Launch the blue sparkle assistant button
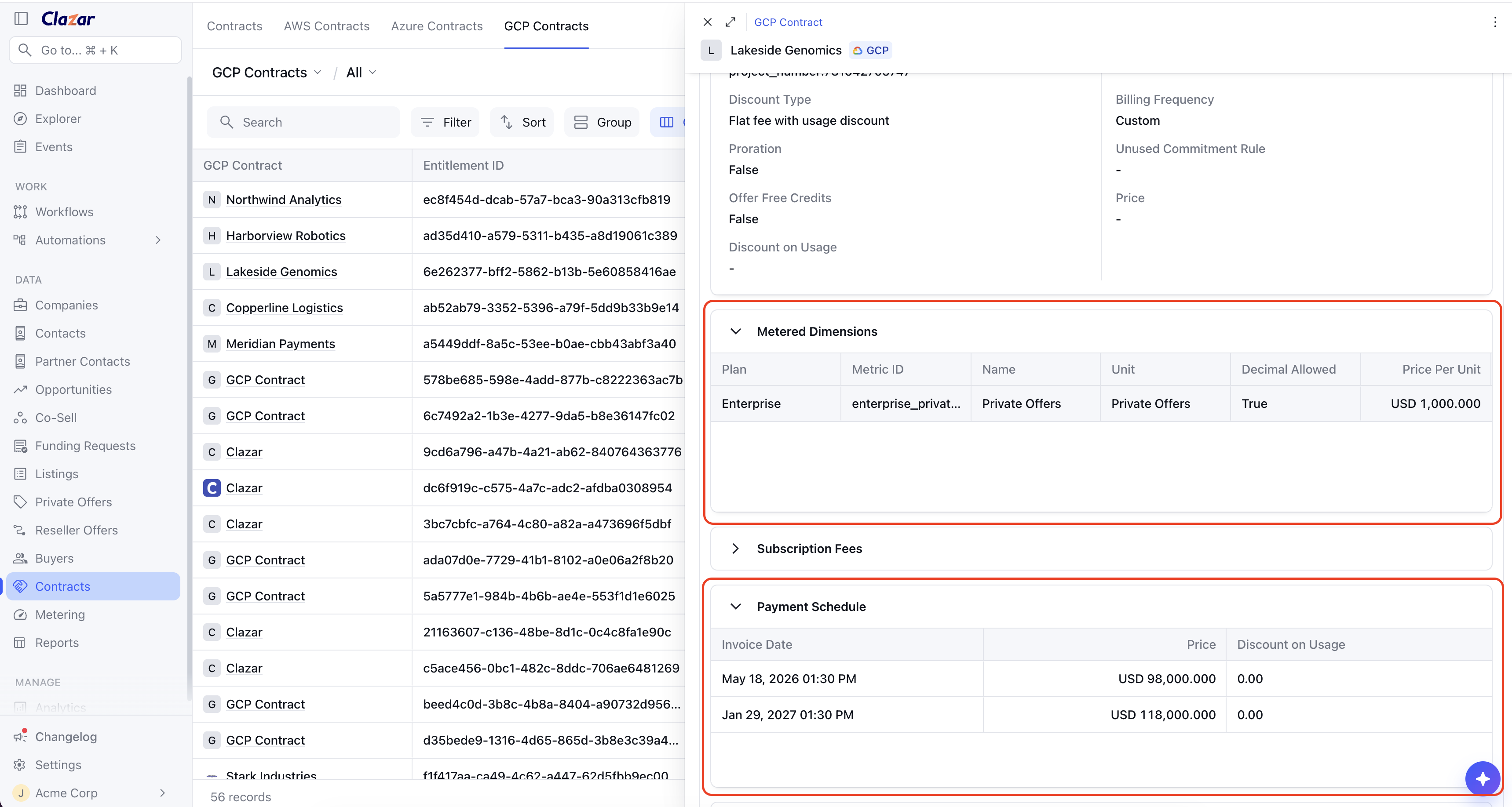The image size is (1512, 807). click(x=1482, y=779)
